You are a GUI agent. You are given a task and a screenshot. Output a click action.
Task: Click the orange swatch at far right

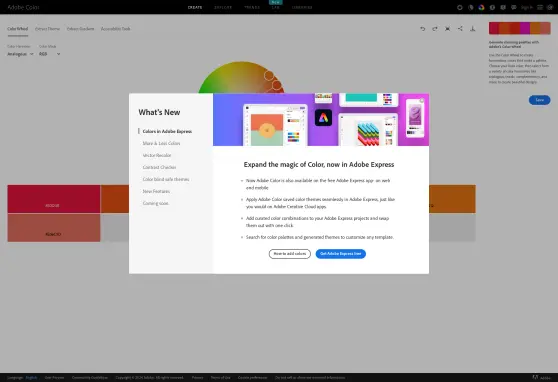coord(452,199)
